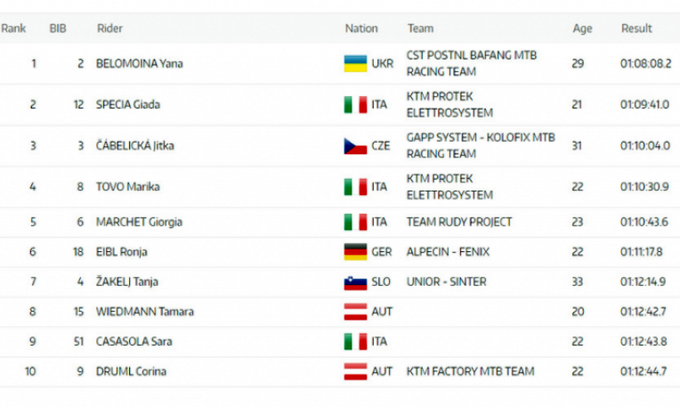Click the Rider column header
The height and width of the screenshot is (407, 680).
point(109,29)
